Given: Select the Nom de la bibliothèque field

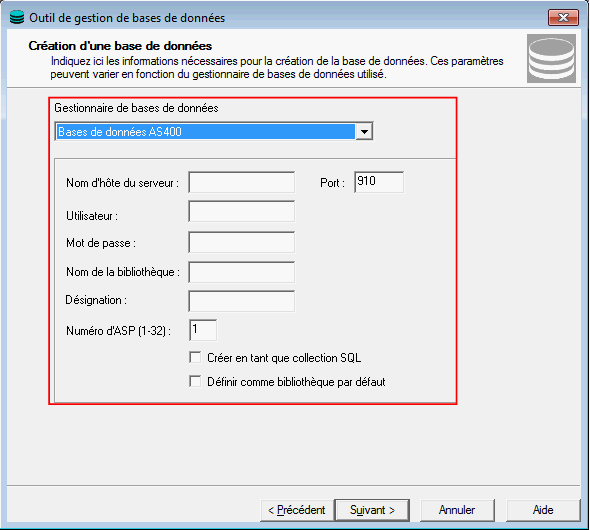Looking at the screenshot, I should tap(242, 272).
